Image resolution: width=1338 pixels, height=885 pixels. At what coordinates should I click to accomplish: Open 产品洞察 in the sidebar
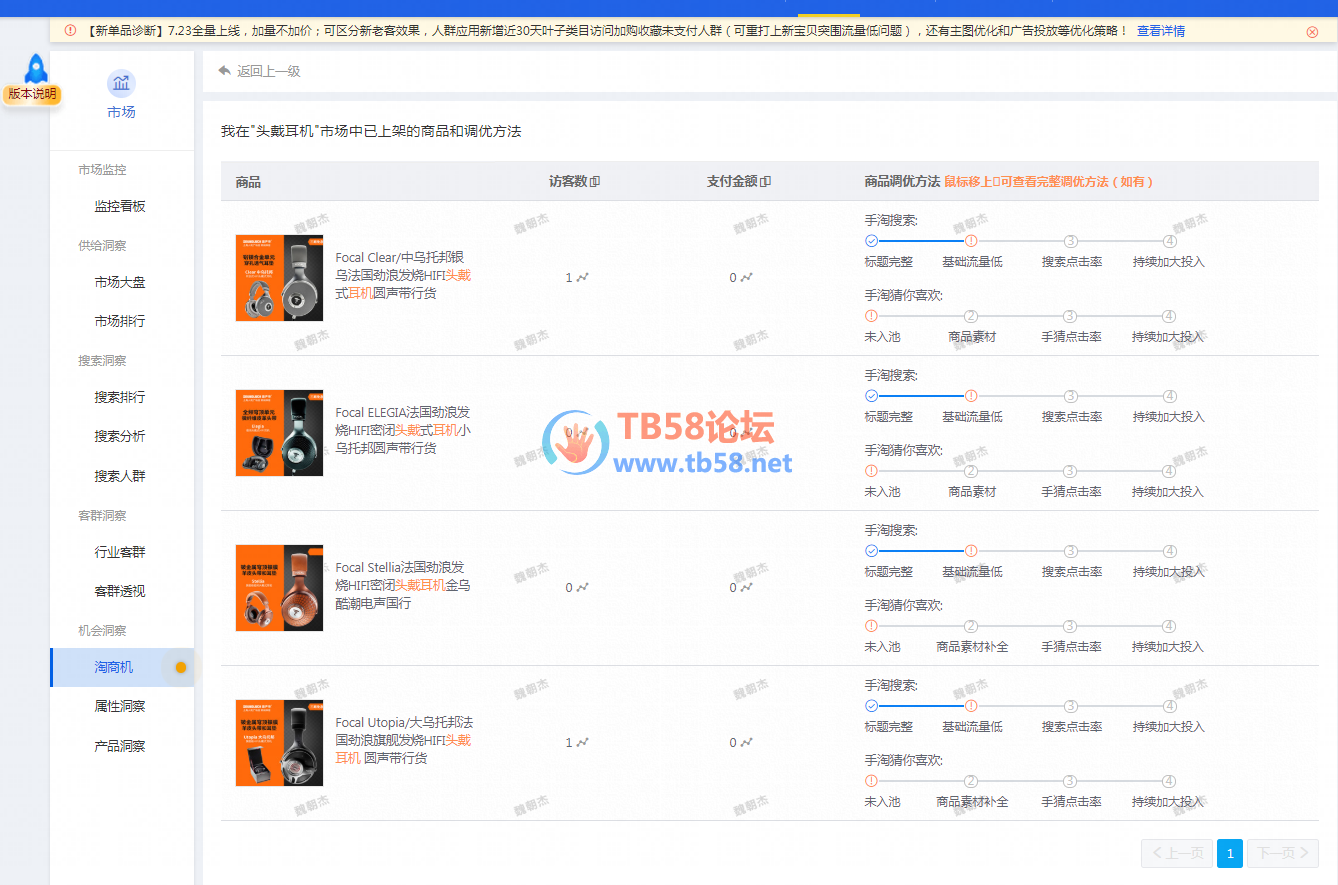(120, 746)
